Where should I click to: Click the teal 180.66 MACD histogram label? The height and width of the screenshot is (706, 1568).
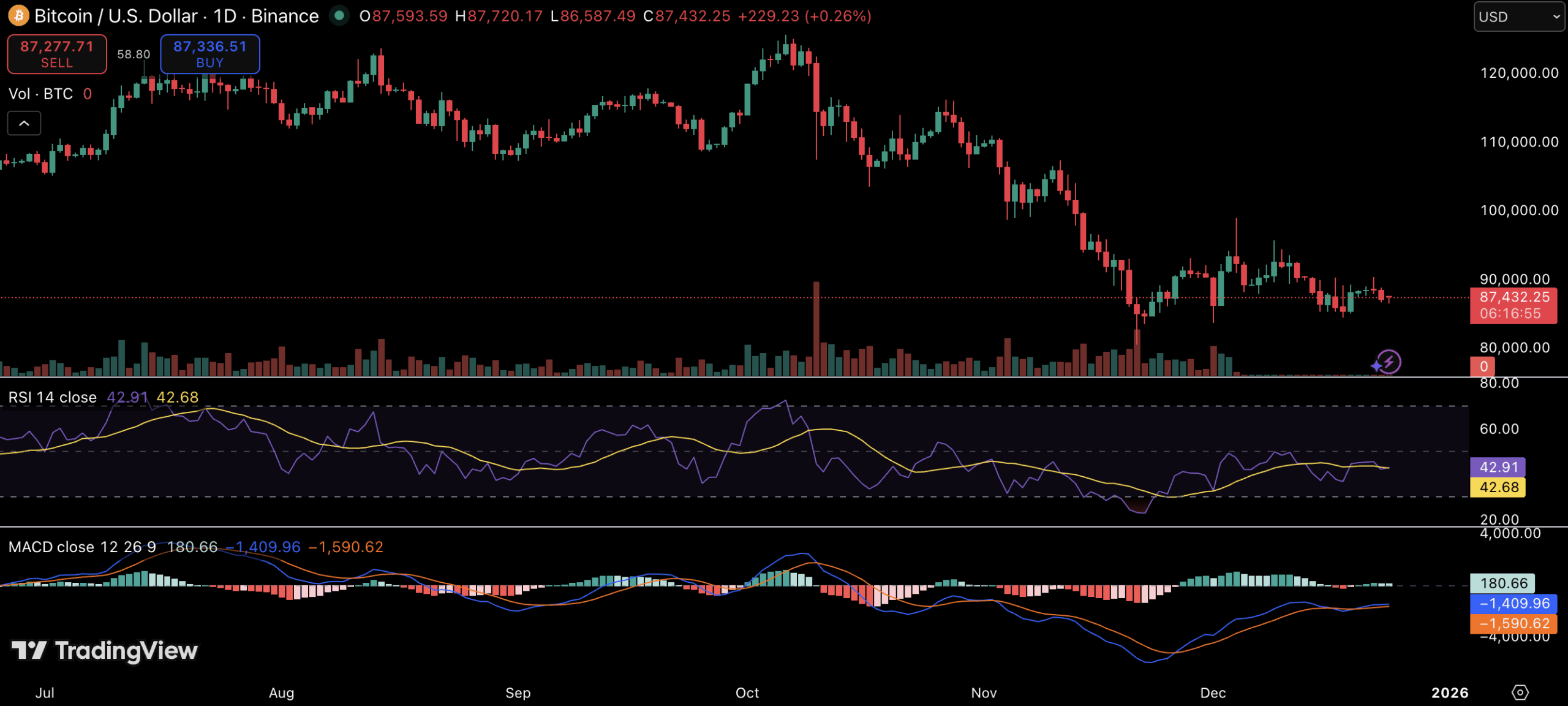pyautogui.click(x=1503, y=583)
